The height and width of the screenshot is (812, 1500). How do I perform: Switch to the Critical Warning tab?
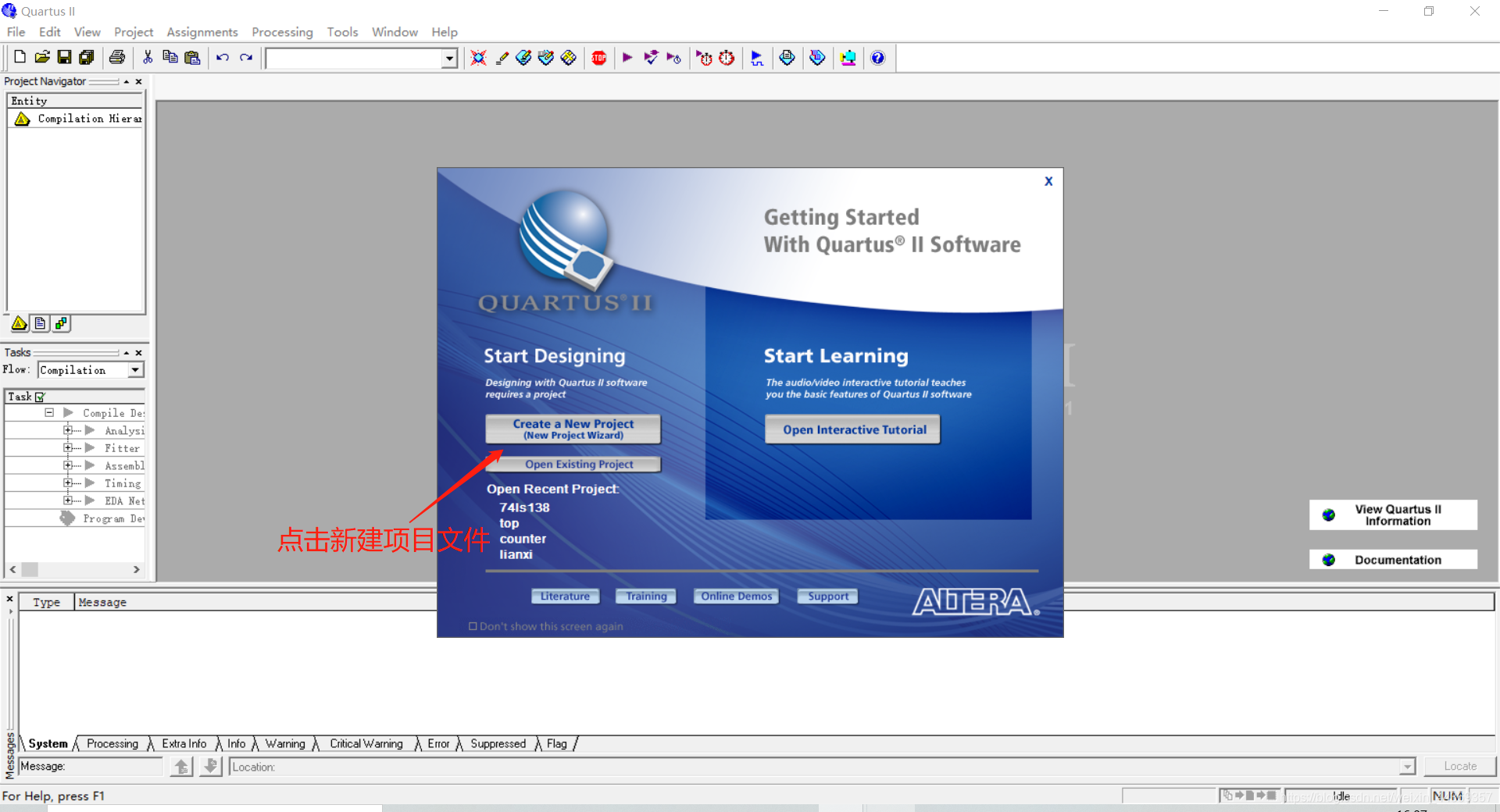(x=366, y=743)
